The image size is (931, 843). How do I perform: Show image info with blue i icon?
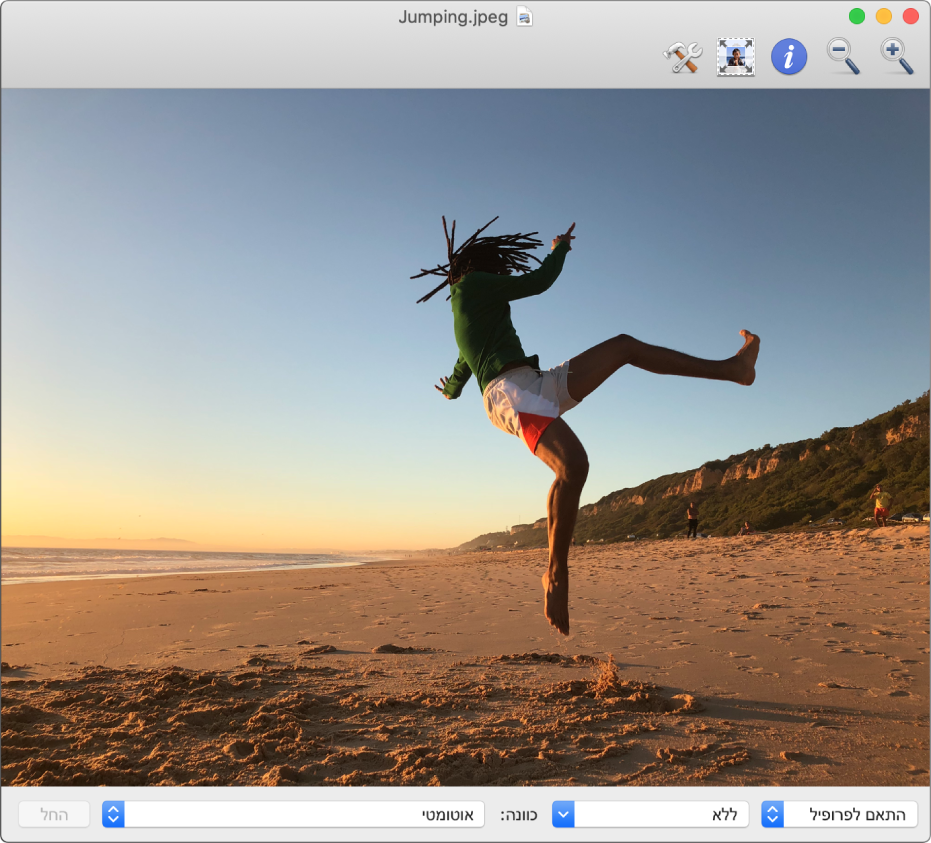pos(789,57)
